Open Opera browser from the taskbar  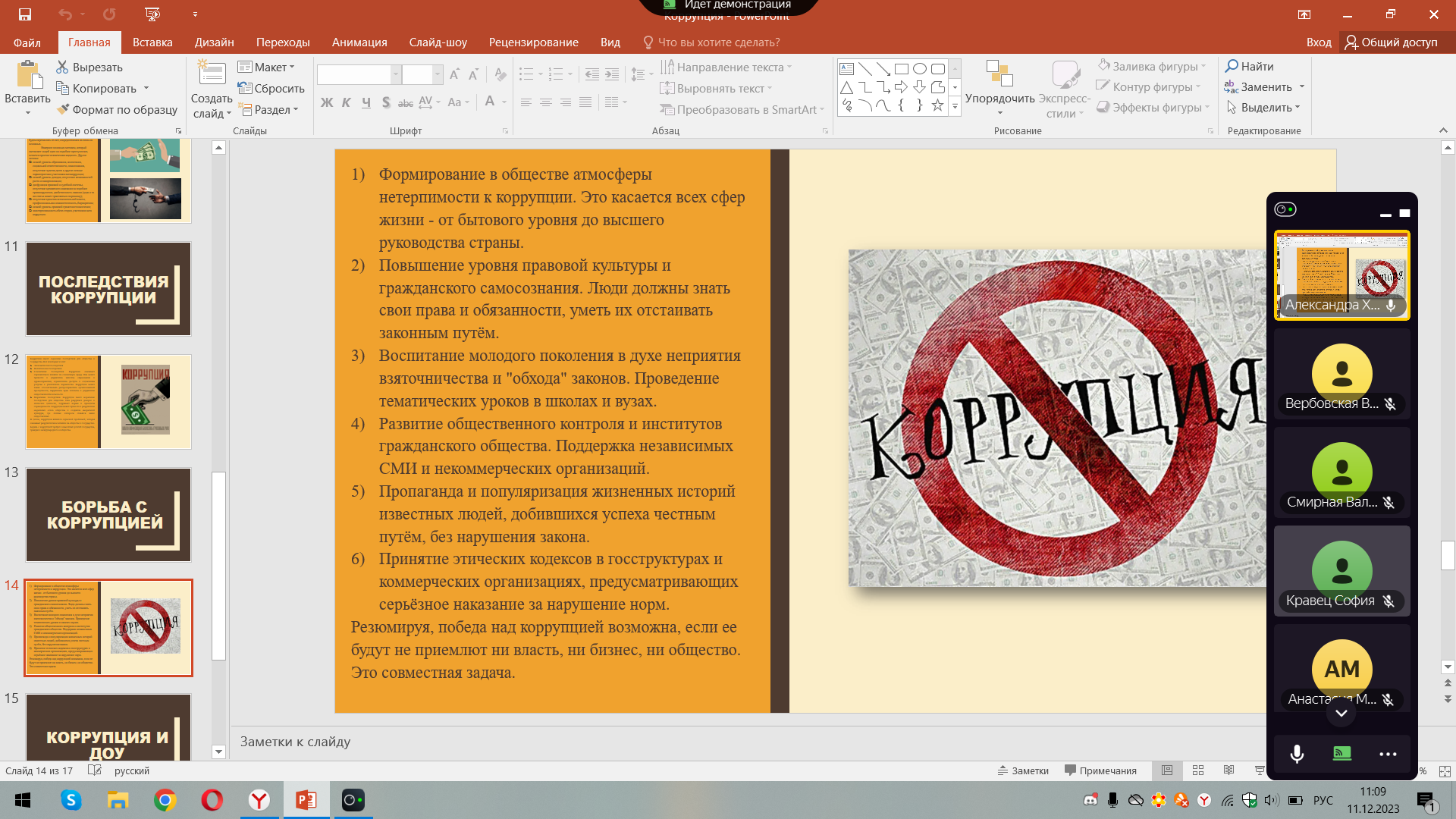(x=212, y=800)
